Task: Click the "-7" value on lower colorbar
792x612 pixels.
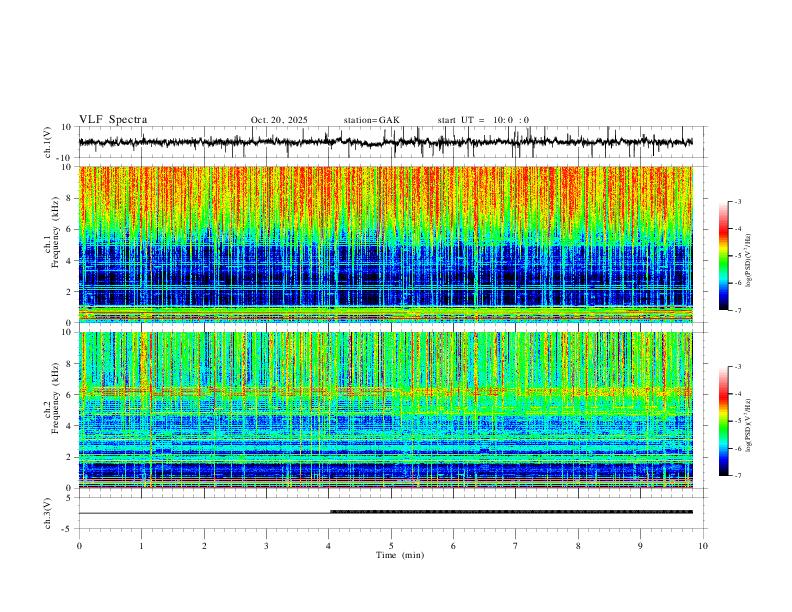Action: (737, 476)
